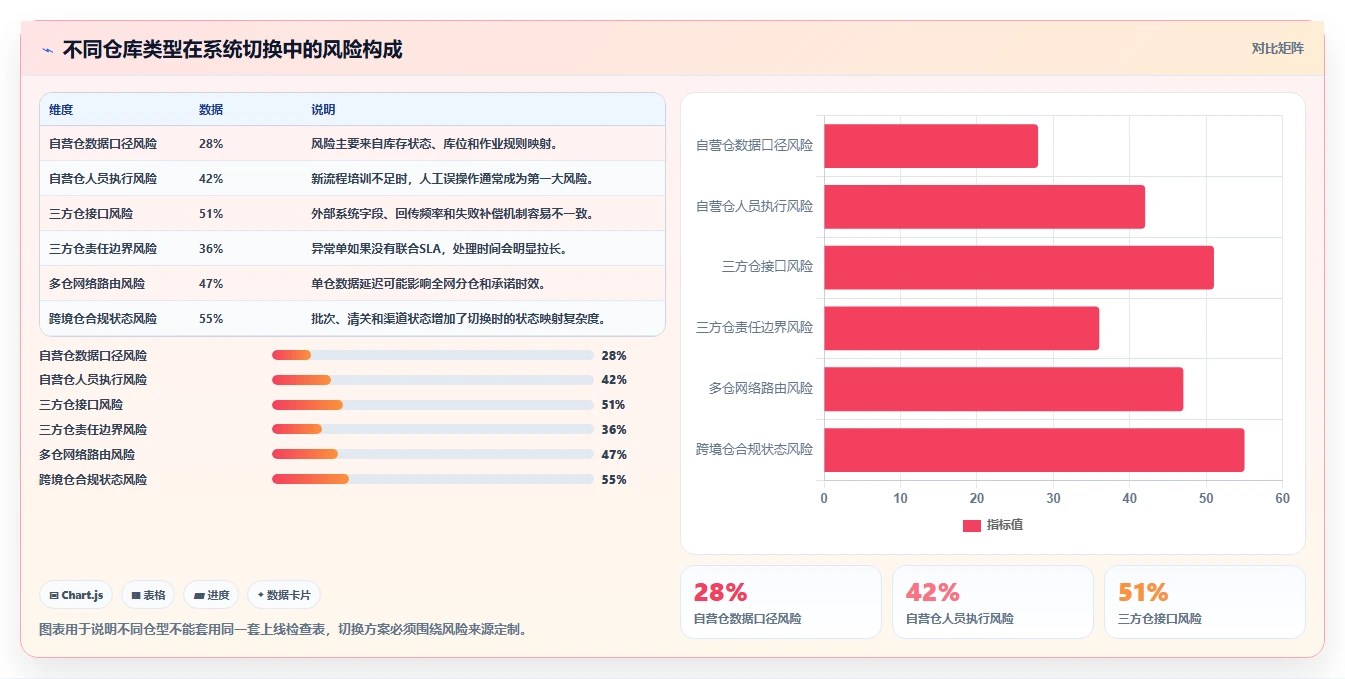
Task: Select the 三方仓责任边界风险 table row
Action: pos(352,249)
